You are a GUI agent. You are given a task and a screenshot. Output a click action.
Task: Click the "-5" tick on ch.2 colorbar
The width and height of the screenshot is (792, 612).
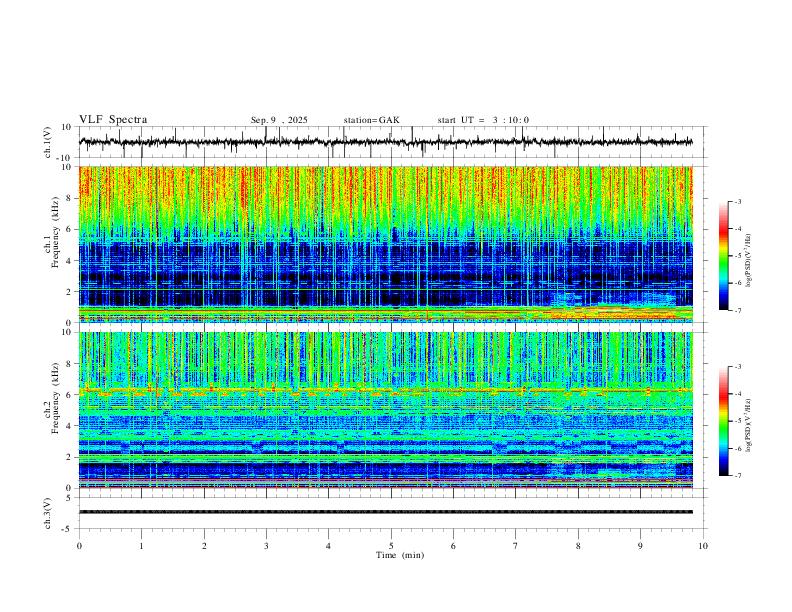pyautogui.click(x=738, y=421)
